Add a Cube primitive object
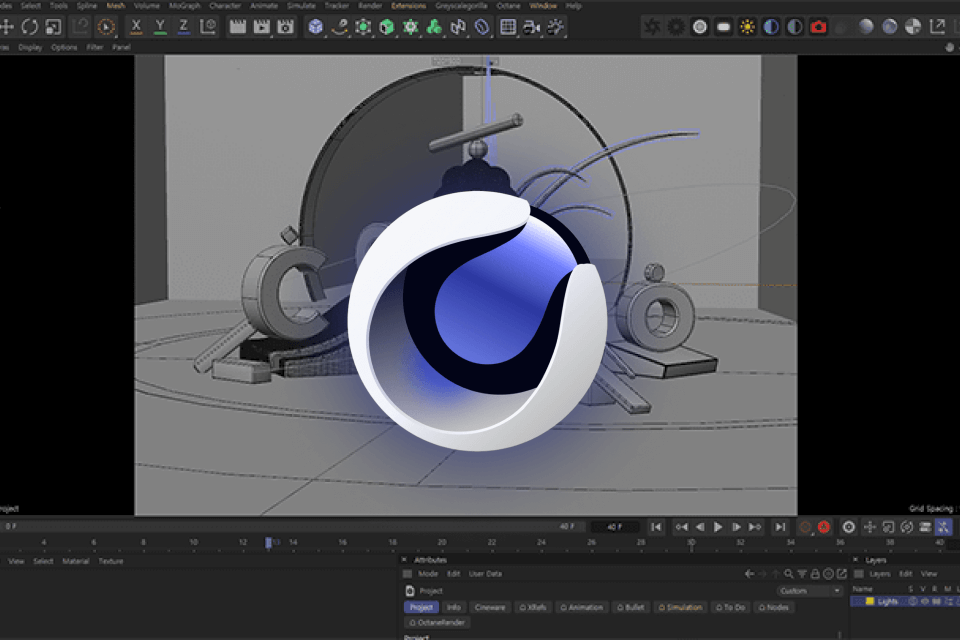 click(x=315, y=27)
